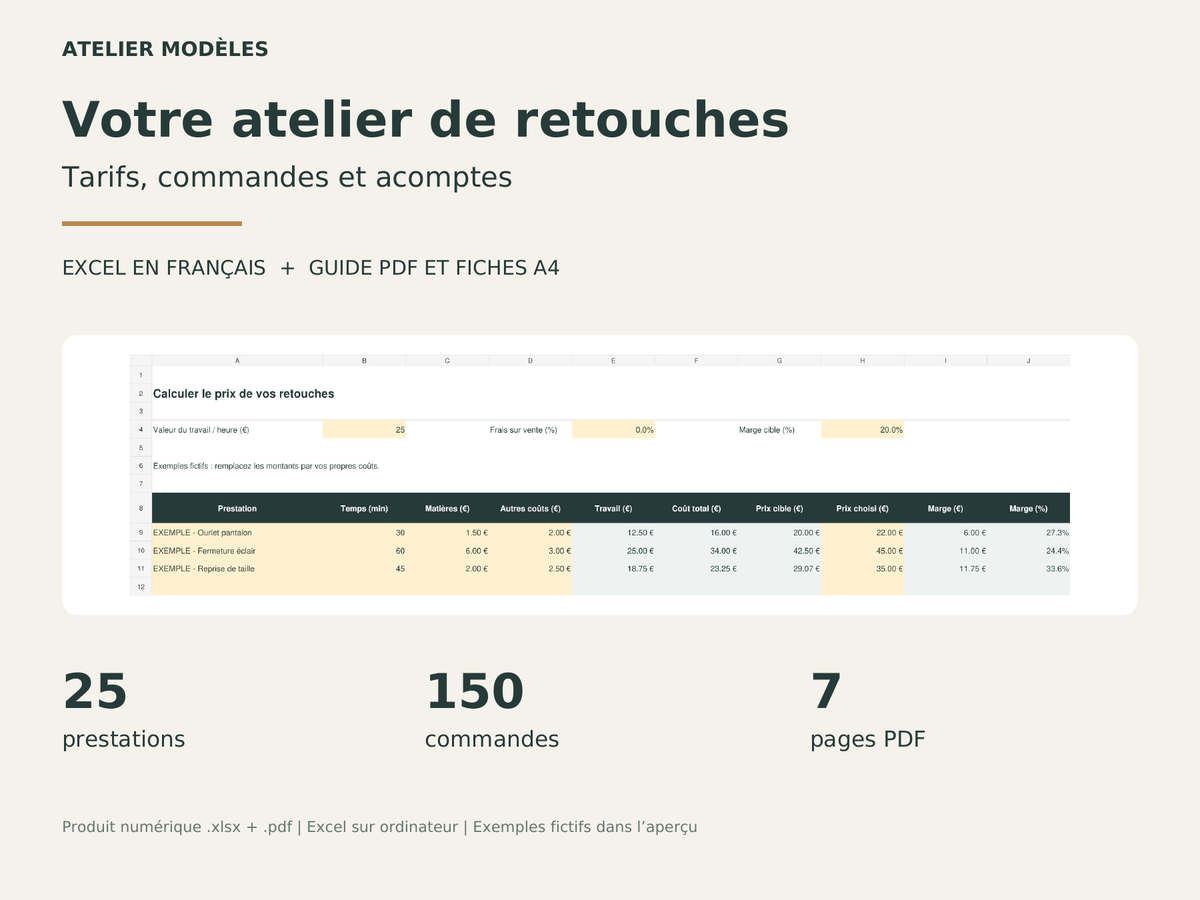
Task: Click the 'Exemples fictifs : remplacez les montants' note
Action: (266, 466)
